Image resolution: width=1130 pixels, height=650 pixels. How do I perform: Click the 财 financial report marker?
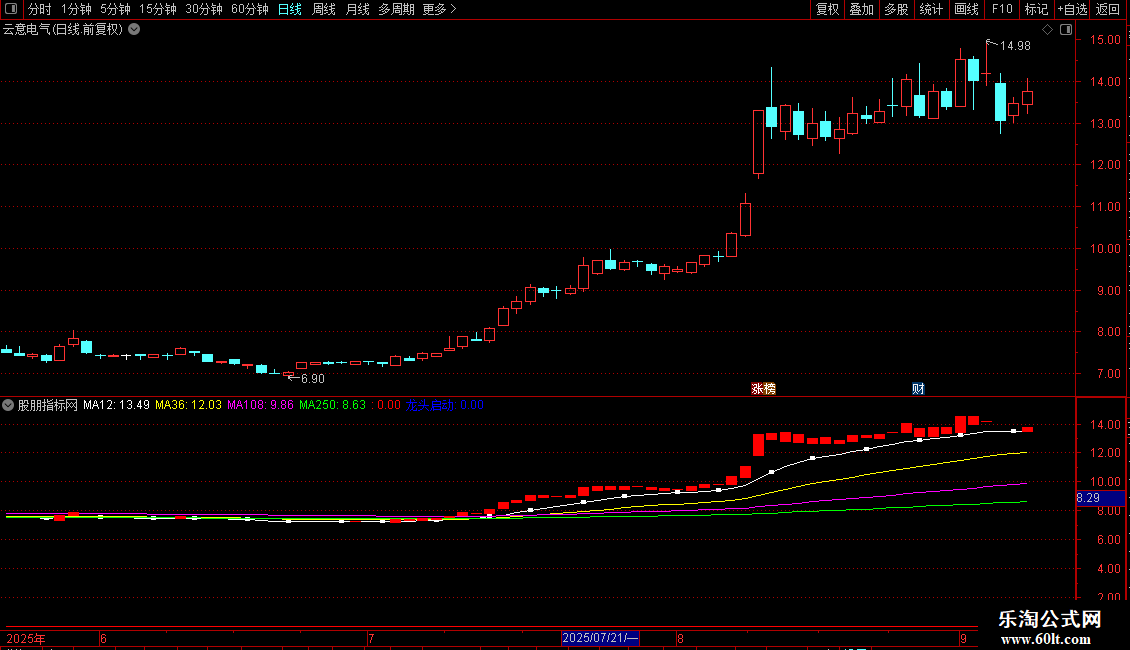pos(918,389)
